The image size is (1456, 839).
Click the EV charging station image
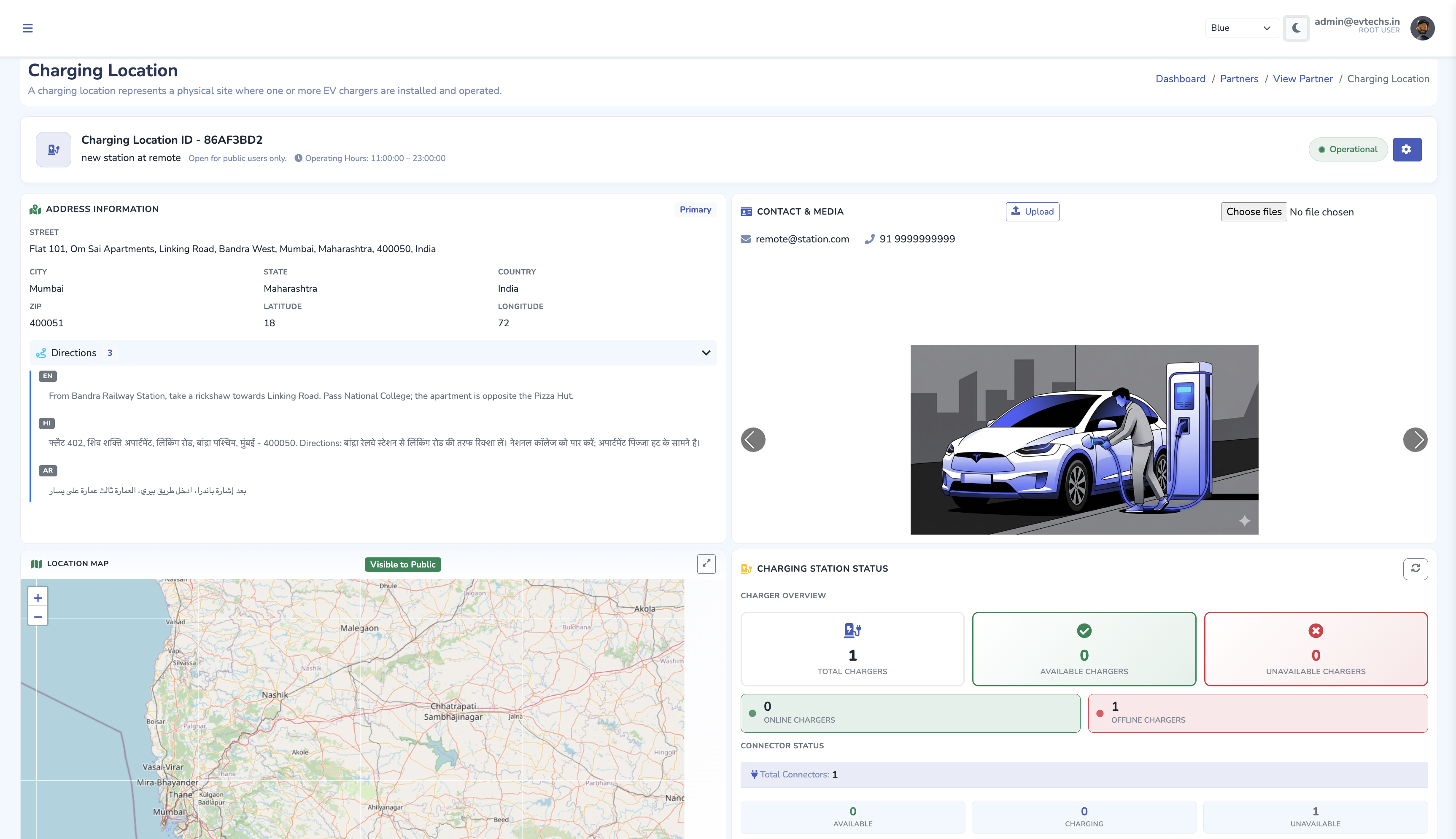pyautogui.click(x=1084, y=440)
